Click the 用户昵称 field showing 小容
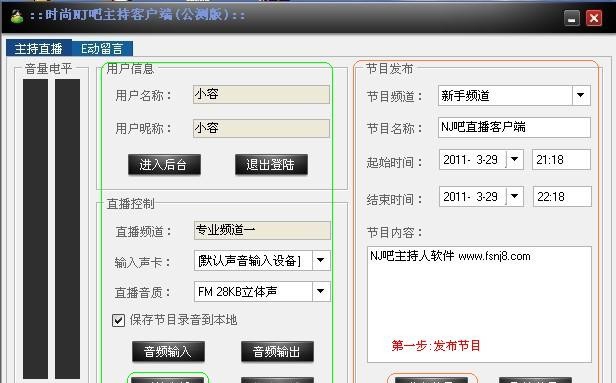The width and height of the screenshot is (616, 383). (x=261, y=128)
